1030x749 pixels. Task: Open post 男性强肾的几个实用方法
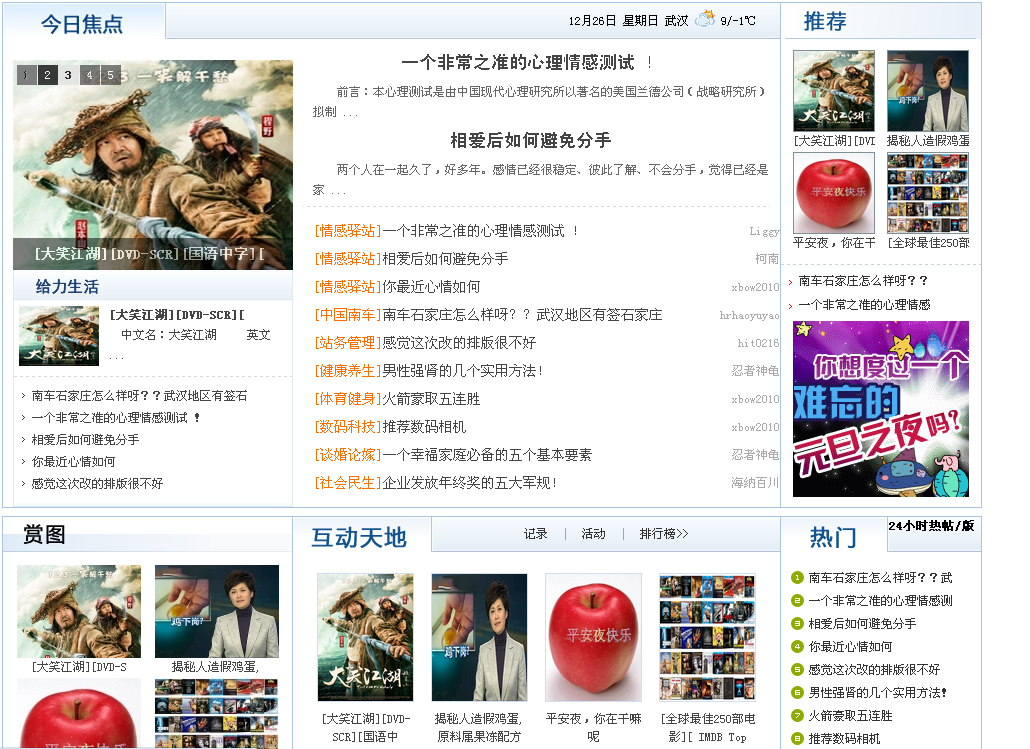(462, 371)
